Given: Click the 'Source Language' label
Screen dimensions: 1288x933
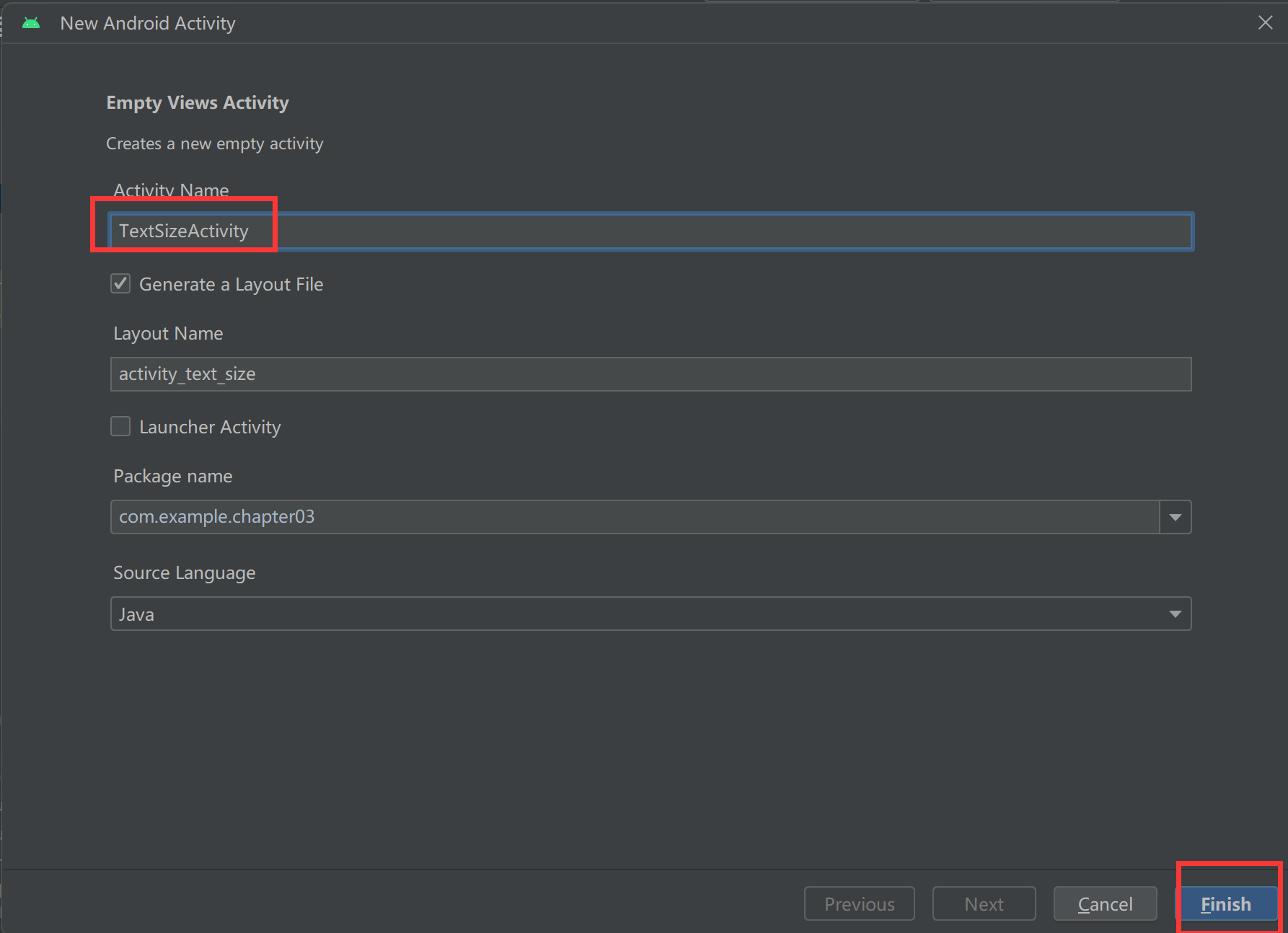Looking at the screenshot, I should [x=185, y=572].
